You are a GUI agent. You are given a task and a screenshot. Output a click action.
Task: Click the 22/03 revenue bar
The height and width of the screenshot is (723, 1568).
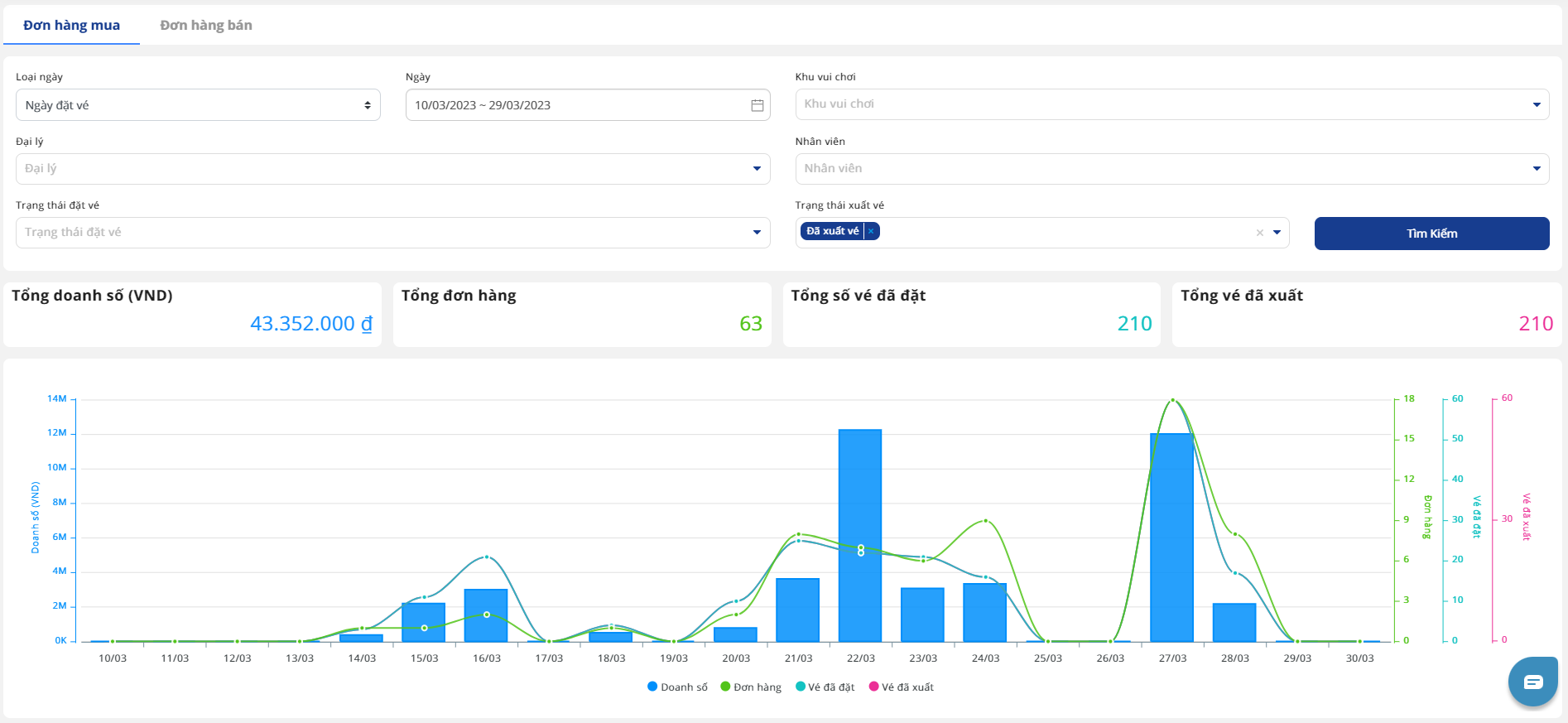860,535
